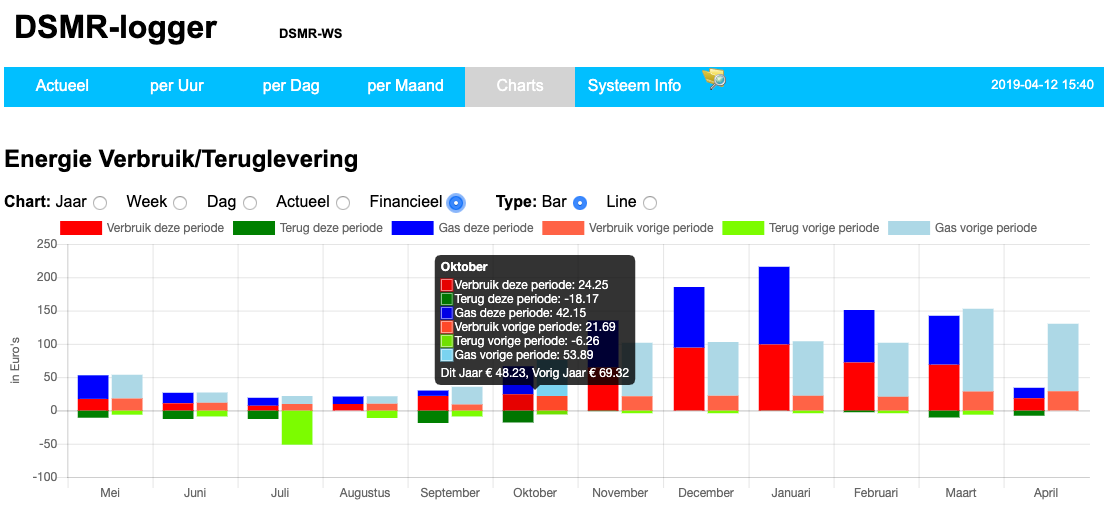Select the Jaar chart radio button
The image size is (1104, 521).
(x=100, y=203)
